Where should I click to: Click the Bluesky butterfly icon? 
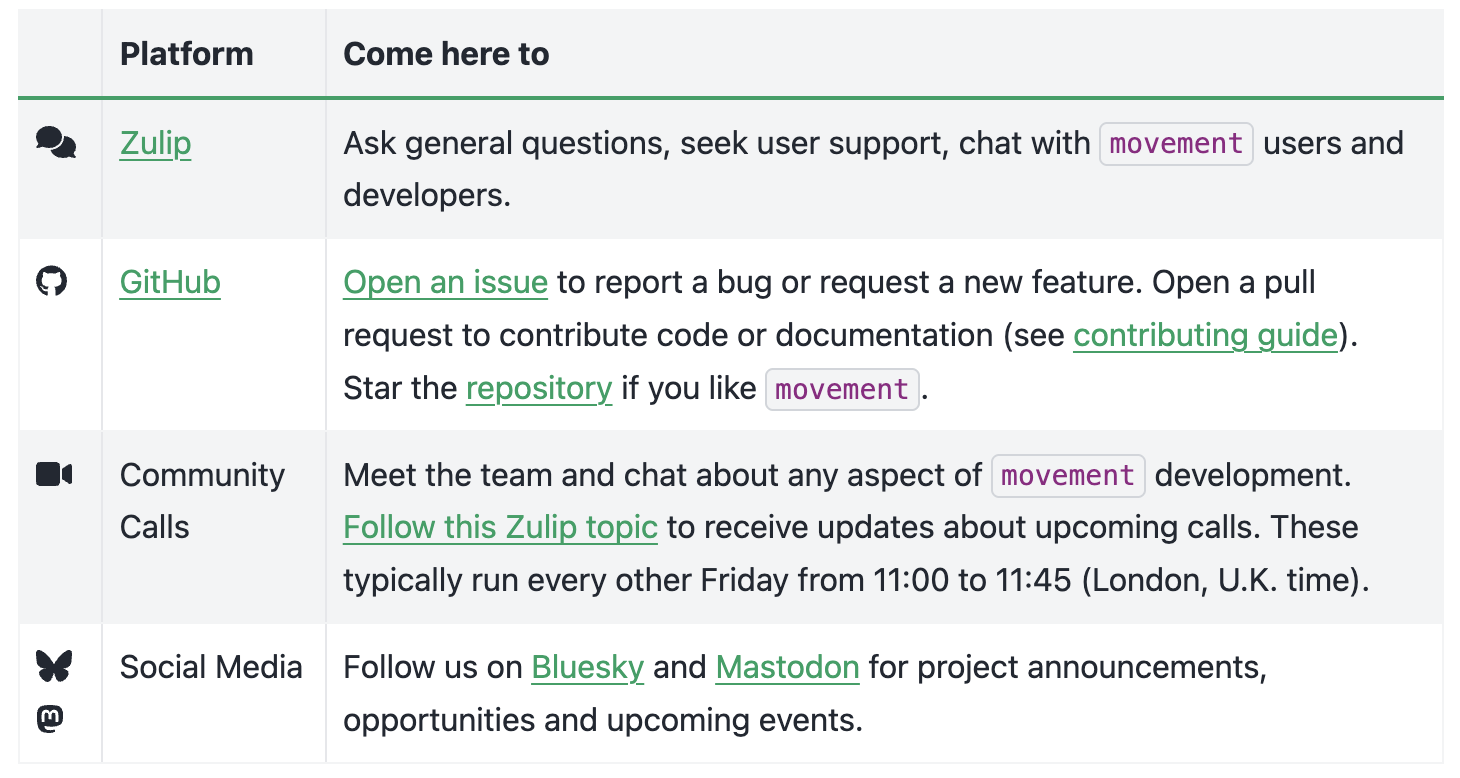(53, 666)
